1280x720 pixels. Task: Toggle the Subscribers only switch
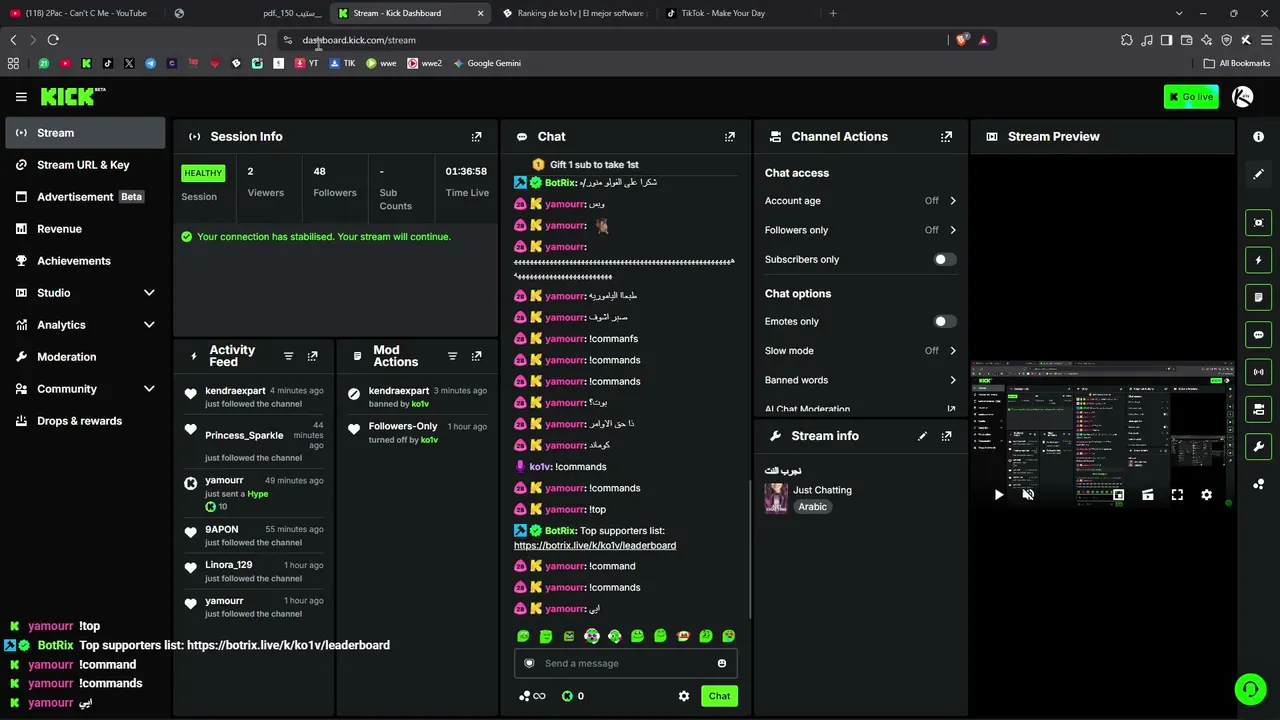click(x=944, y=260)
